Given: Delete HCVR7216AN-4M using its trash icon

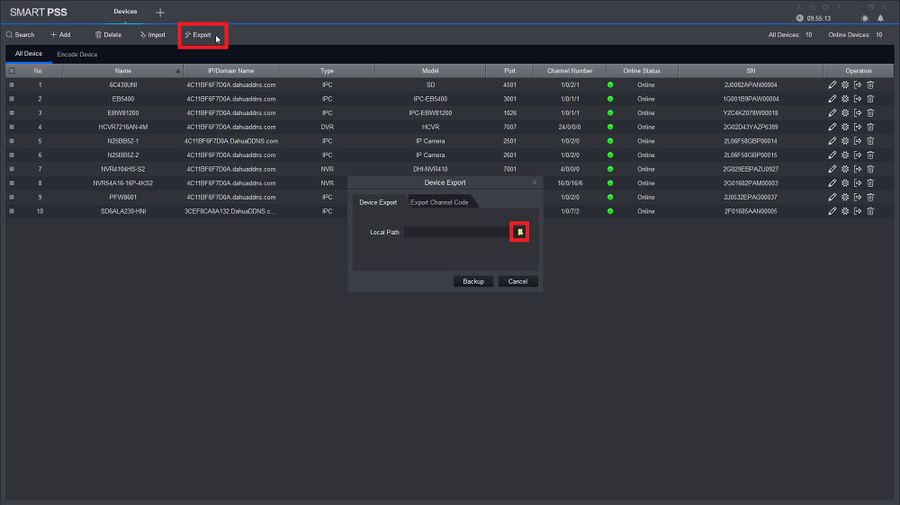Looking at the screenshot, I should tap(870, 127).
